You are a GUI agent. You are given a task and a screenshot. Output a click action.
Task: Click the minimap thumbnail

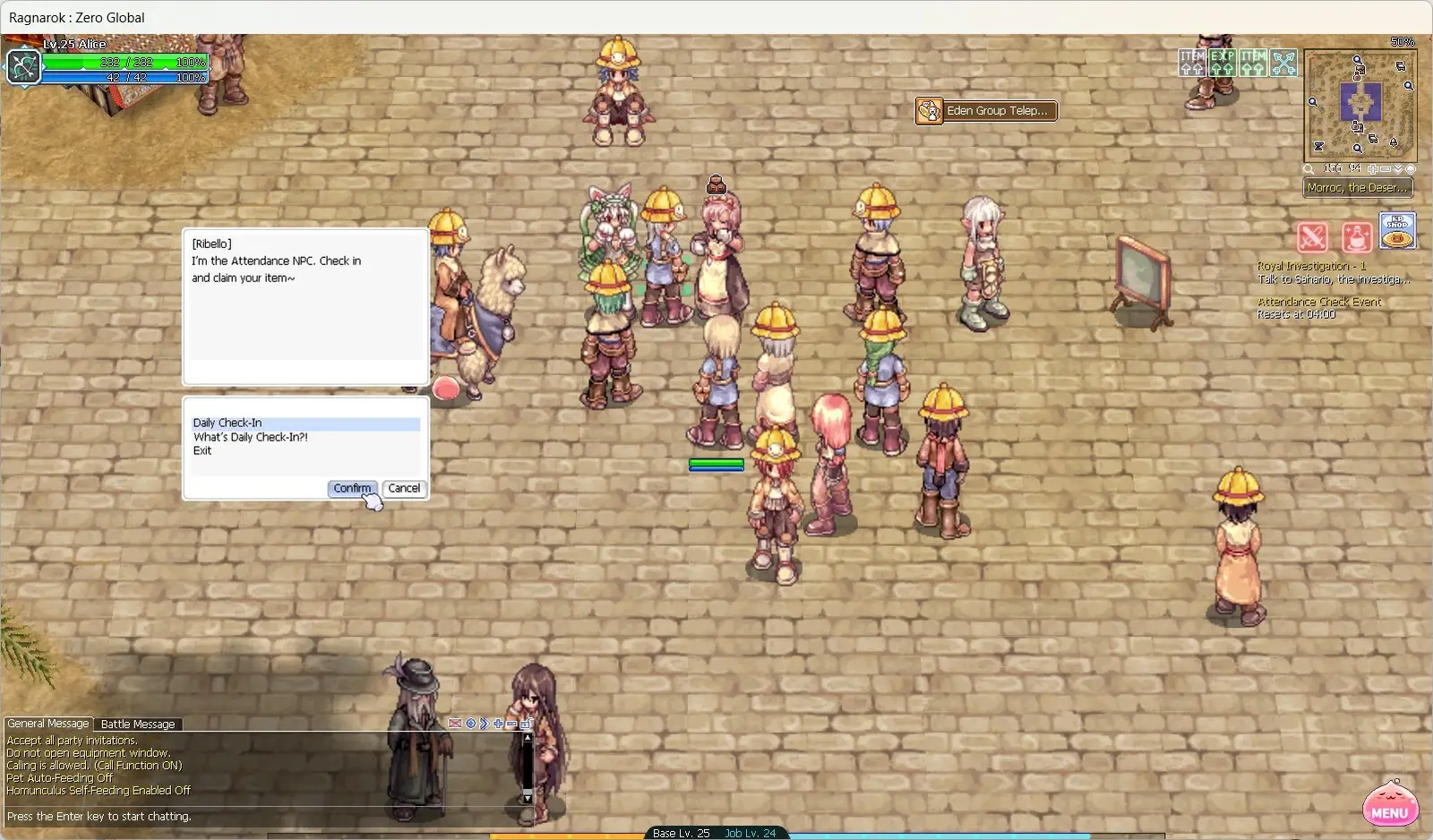point(1360,105)
